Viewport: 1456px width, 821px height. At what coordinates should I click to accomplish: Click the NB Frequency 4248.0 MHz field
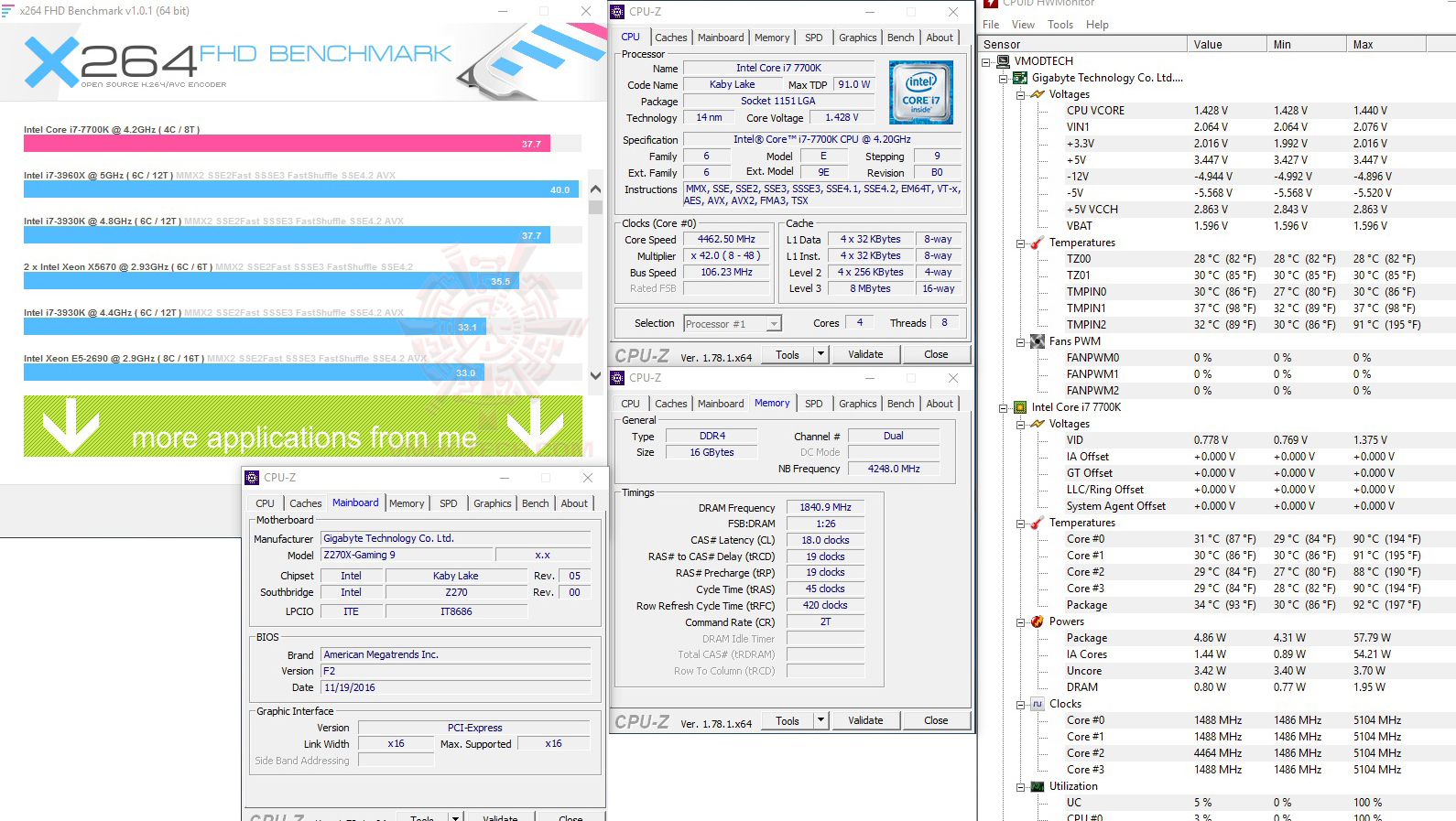(x=894, y=469)
